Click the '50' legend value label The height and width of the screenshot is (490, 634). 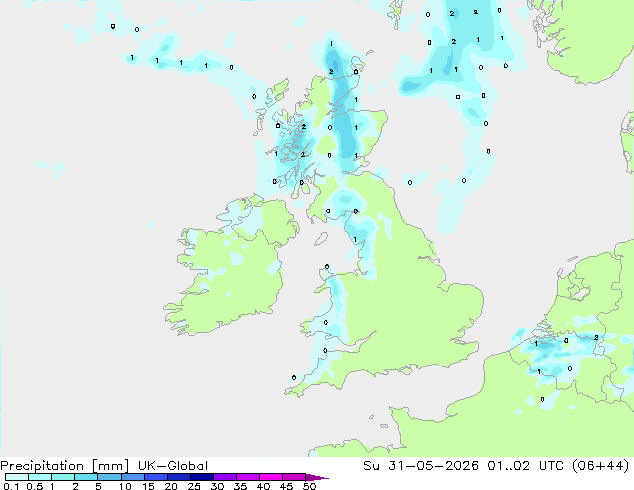309,486
